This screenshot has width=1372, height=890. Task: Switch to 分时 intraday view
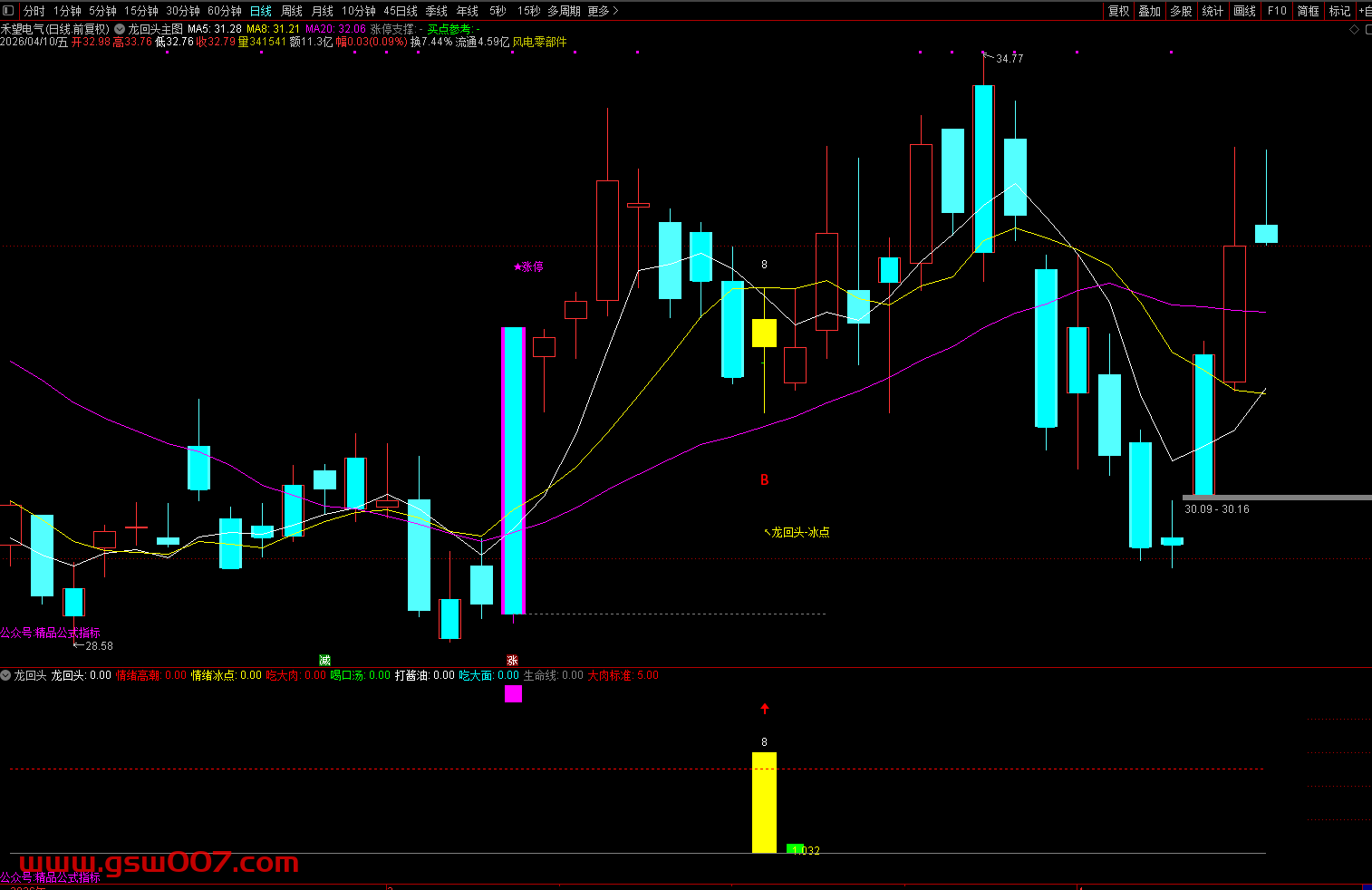34,11
